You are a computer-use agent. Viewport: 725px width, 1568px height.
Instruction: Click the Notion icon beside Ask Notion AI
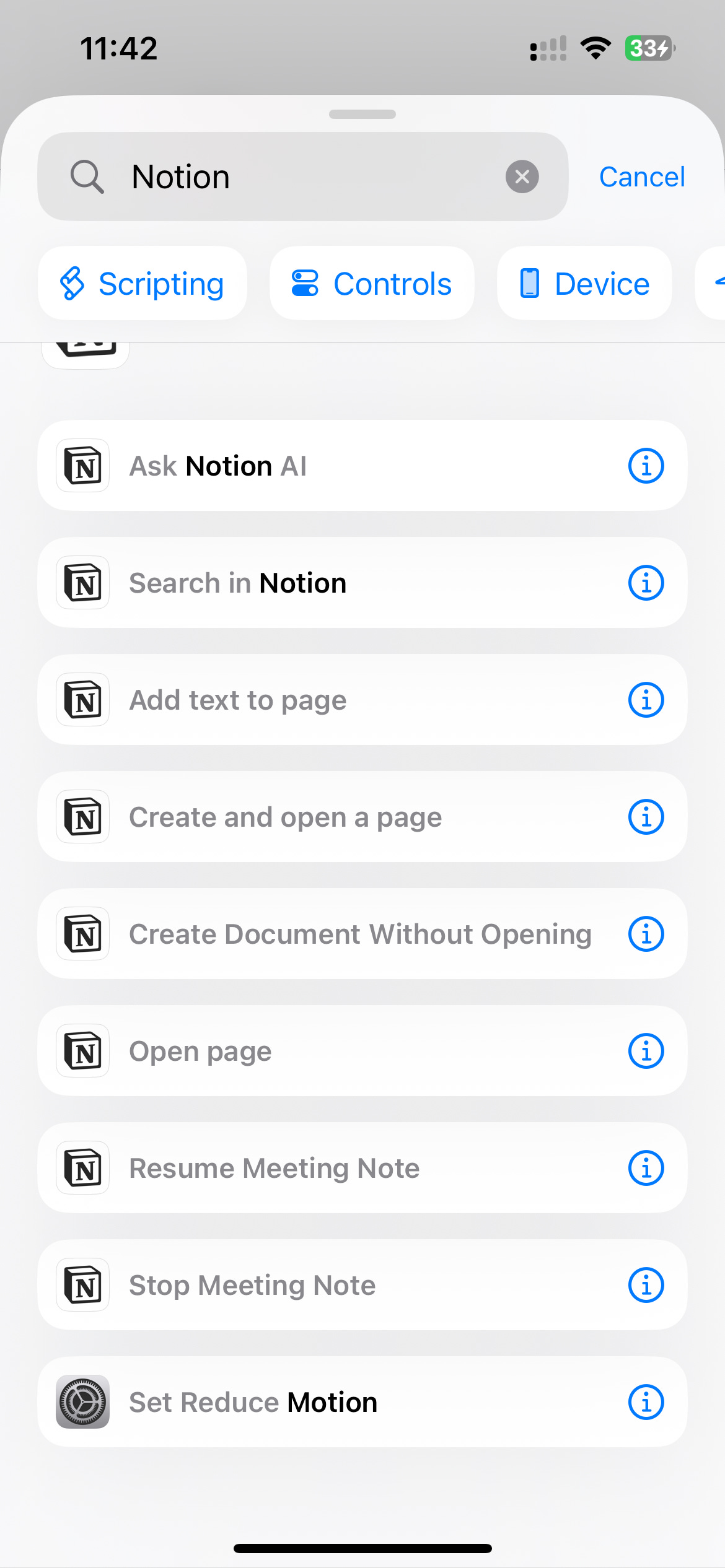pyautogui.click(x=83, y=466)
